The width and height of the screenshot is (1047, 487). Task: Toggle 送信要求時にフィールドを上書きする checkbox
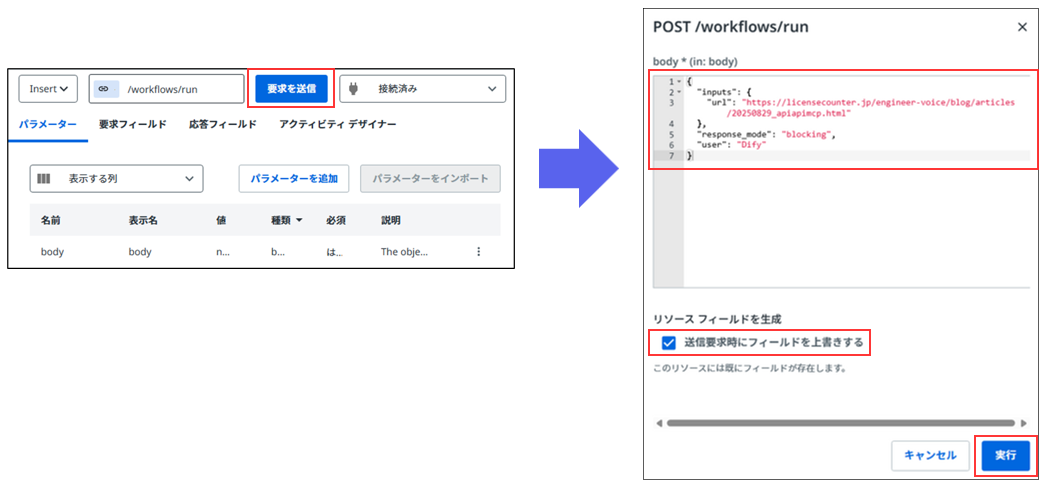coord(669,342)
